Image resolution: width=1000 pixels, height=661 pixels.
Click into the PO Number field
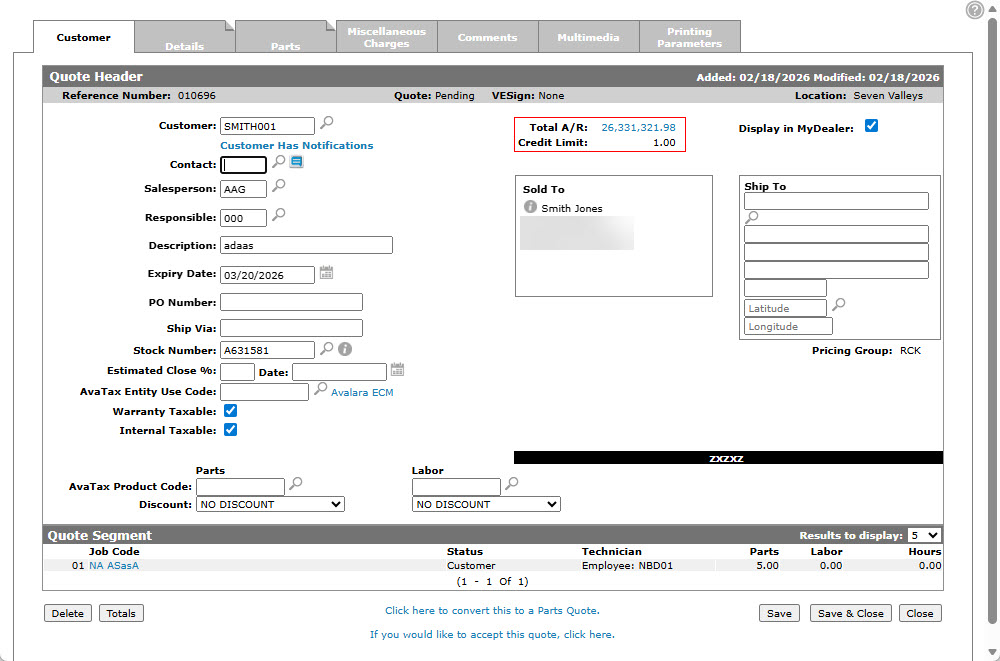(x=291, y=302)
